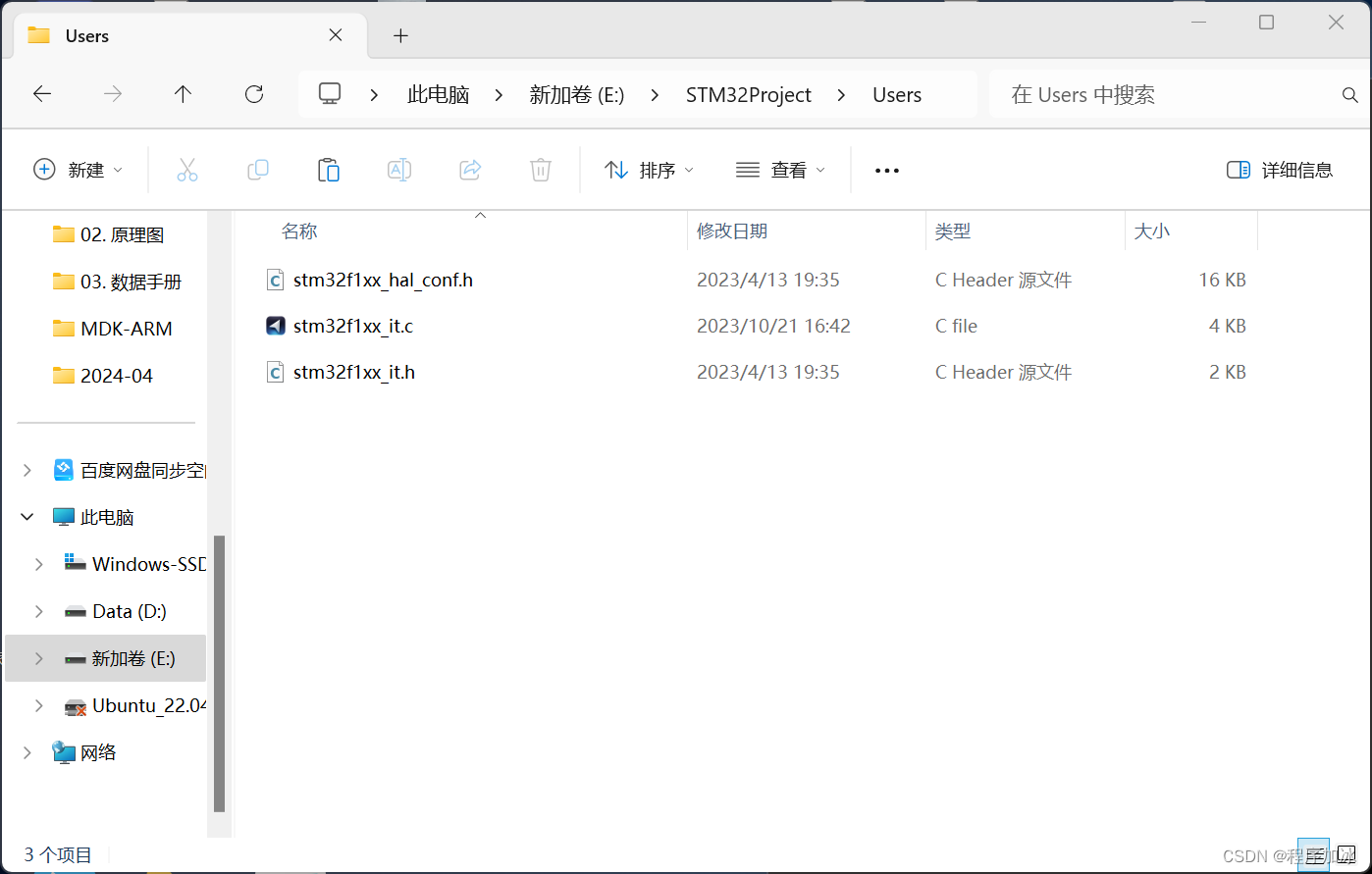Open the 查看 view dropdown

(780, 170)
